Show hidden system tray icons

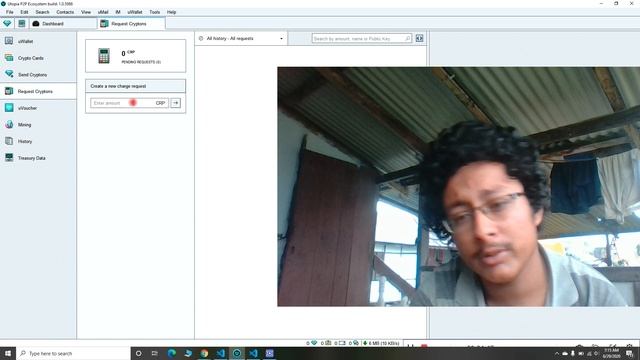557,353
